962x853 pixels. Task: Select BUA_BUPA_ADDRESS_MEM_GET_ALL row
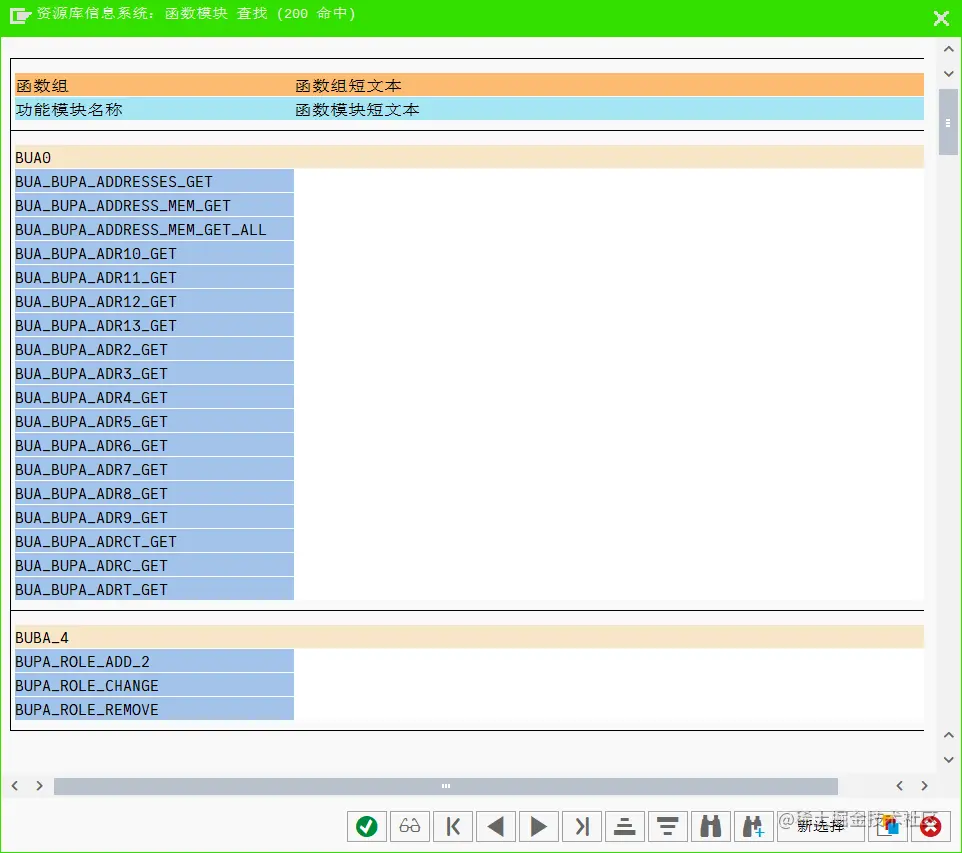pos(154,230)
